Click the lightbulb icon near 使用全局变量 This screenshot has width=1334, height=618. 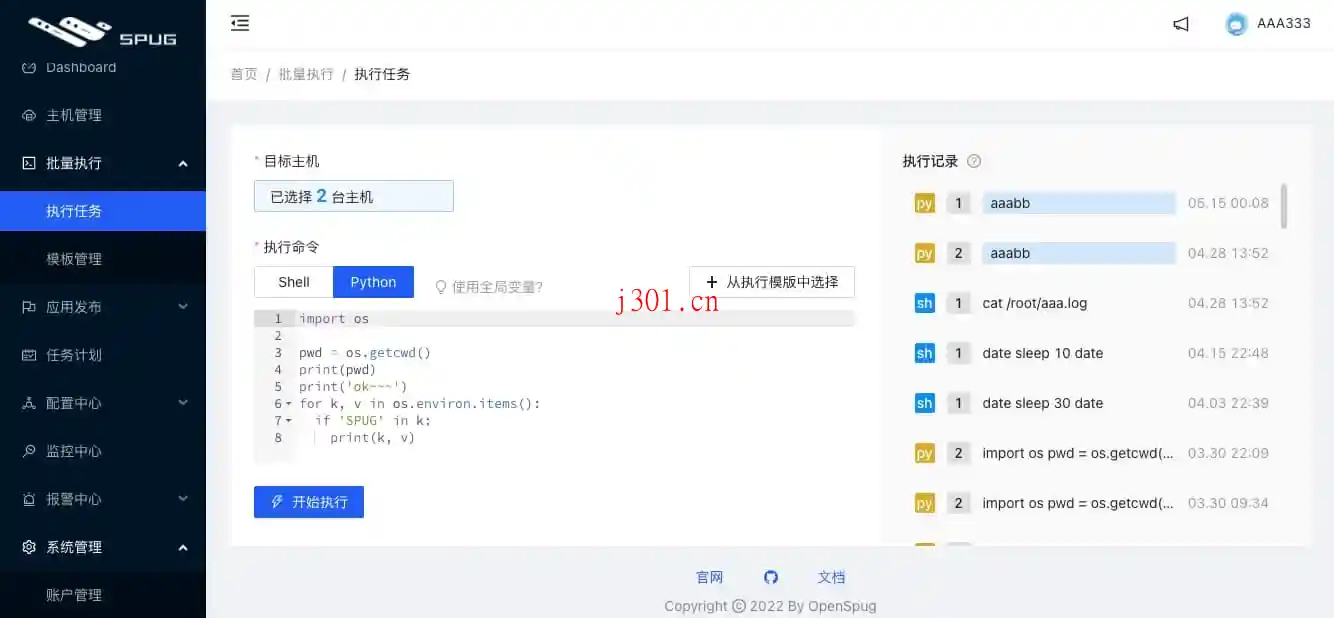pos(441,287)
